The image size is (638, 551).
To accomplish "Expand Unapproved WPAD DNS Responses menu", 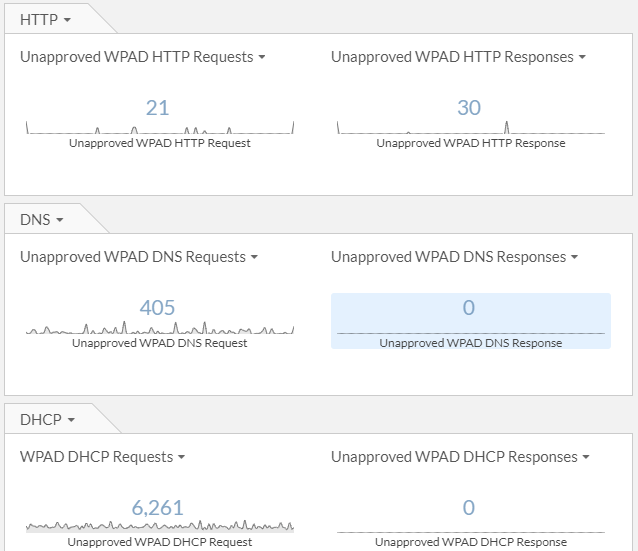I will point(455,257).
